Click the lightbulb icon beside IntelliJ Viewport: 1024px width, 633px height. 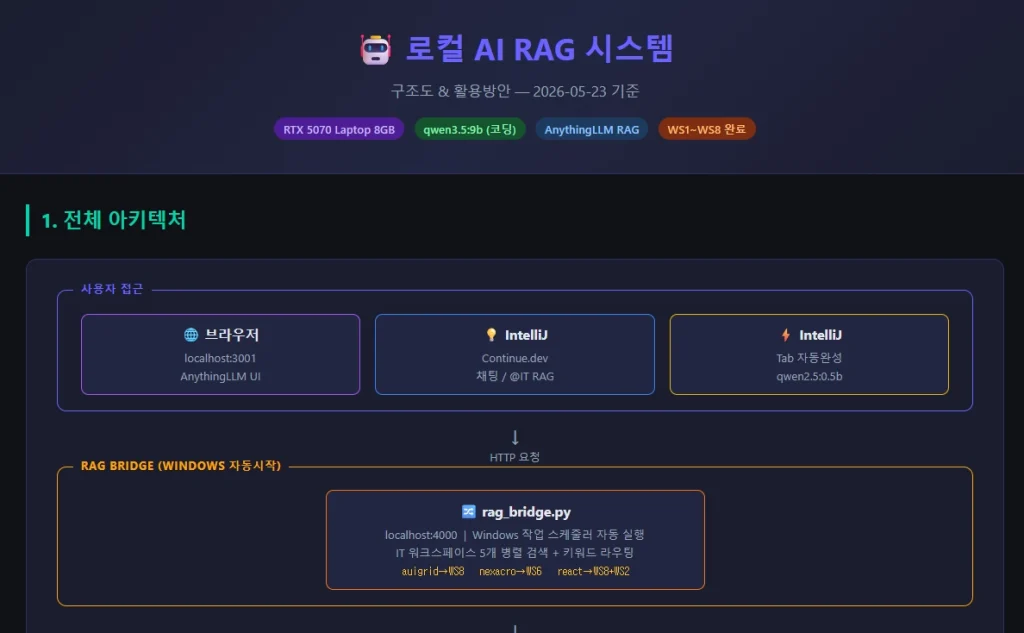pyautogui.click(x=491, y=335)
